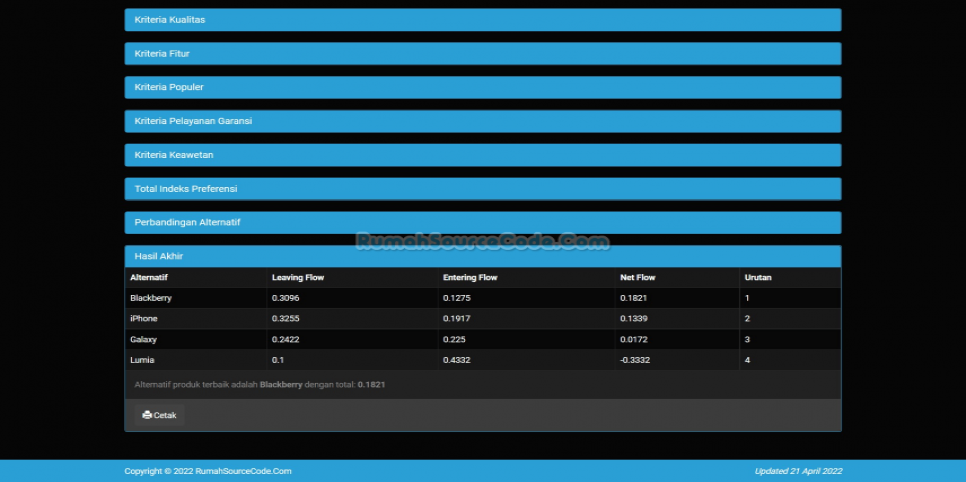The image size is (966, 482).
Task: Open the Perbandingan Alternatif section
Action: point(187,222)
